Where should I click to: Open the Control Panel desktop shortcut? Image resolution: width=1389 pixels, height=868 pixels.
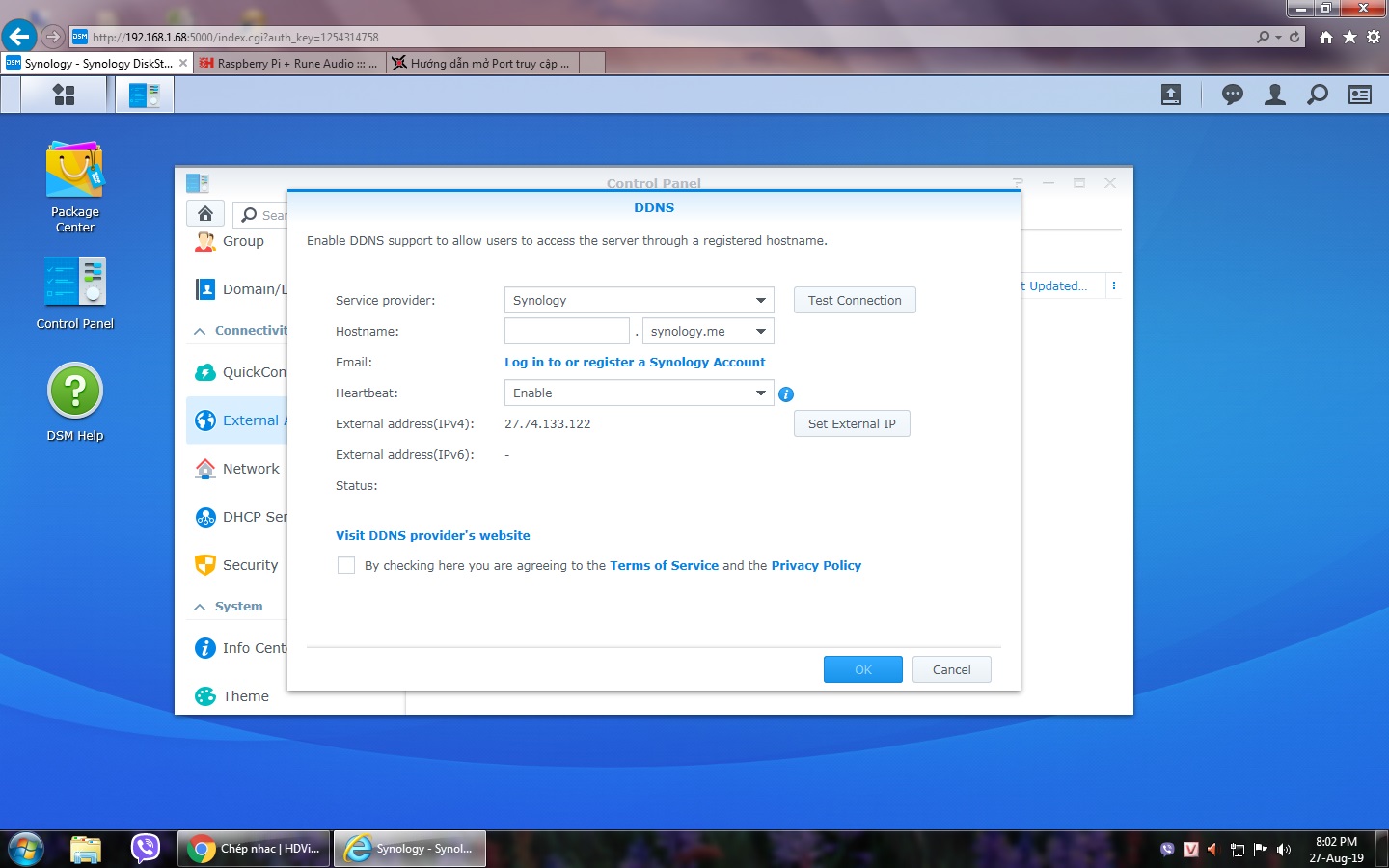(75, 293)
